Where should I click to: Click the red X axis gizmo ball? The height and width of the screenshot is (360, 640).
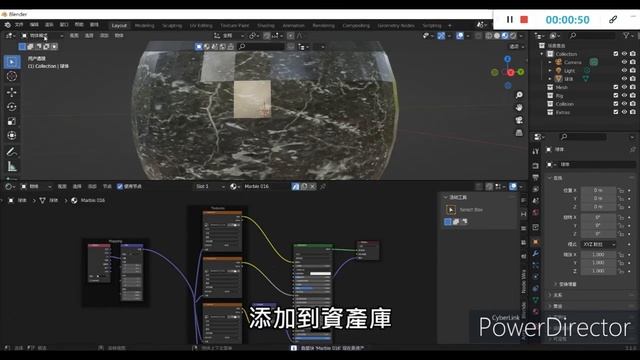pyautogui.click(x=510, y=73)
